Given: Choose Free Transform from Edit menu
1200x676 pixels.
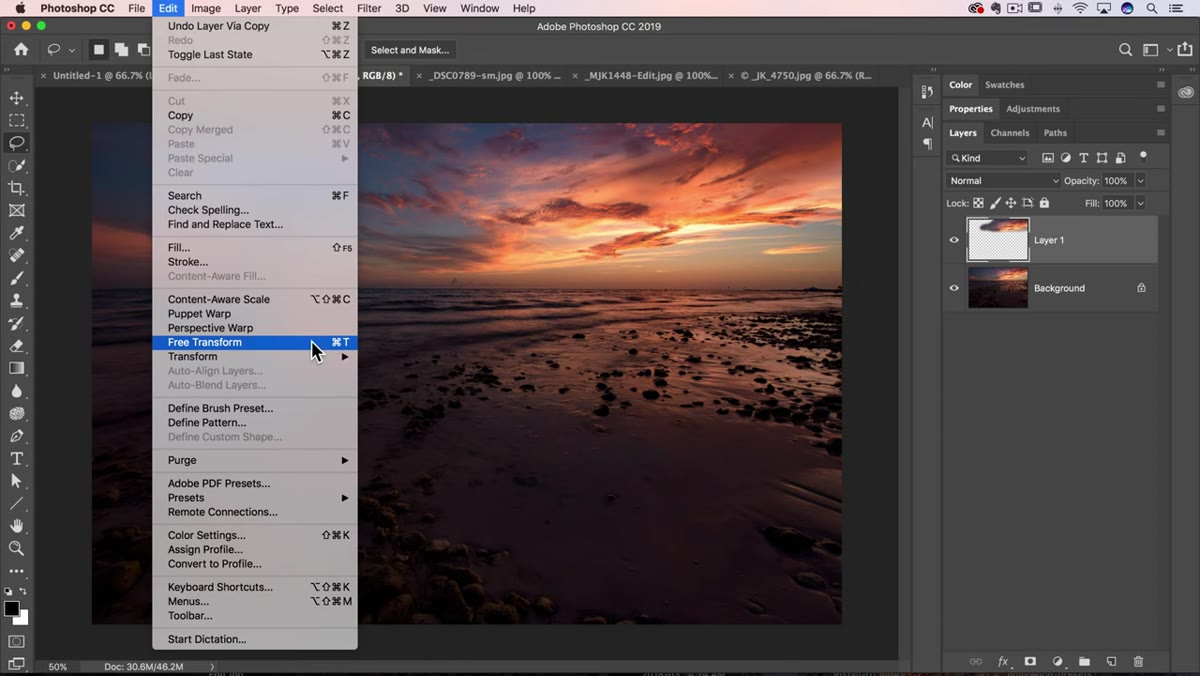Looking at the screenshot, I should [255, 342].
